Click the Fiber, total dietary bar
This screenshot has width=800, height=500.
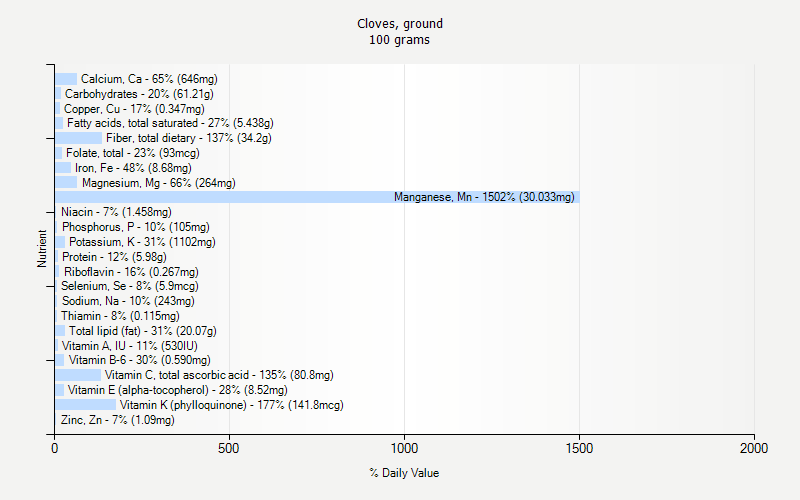(78, 138)
